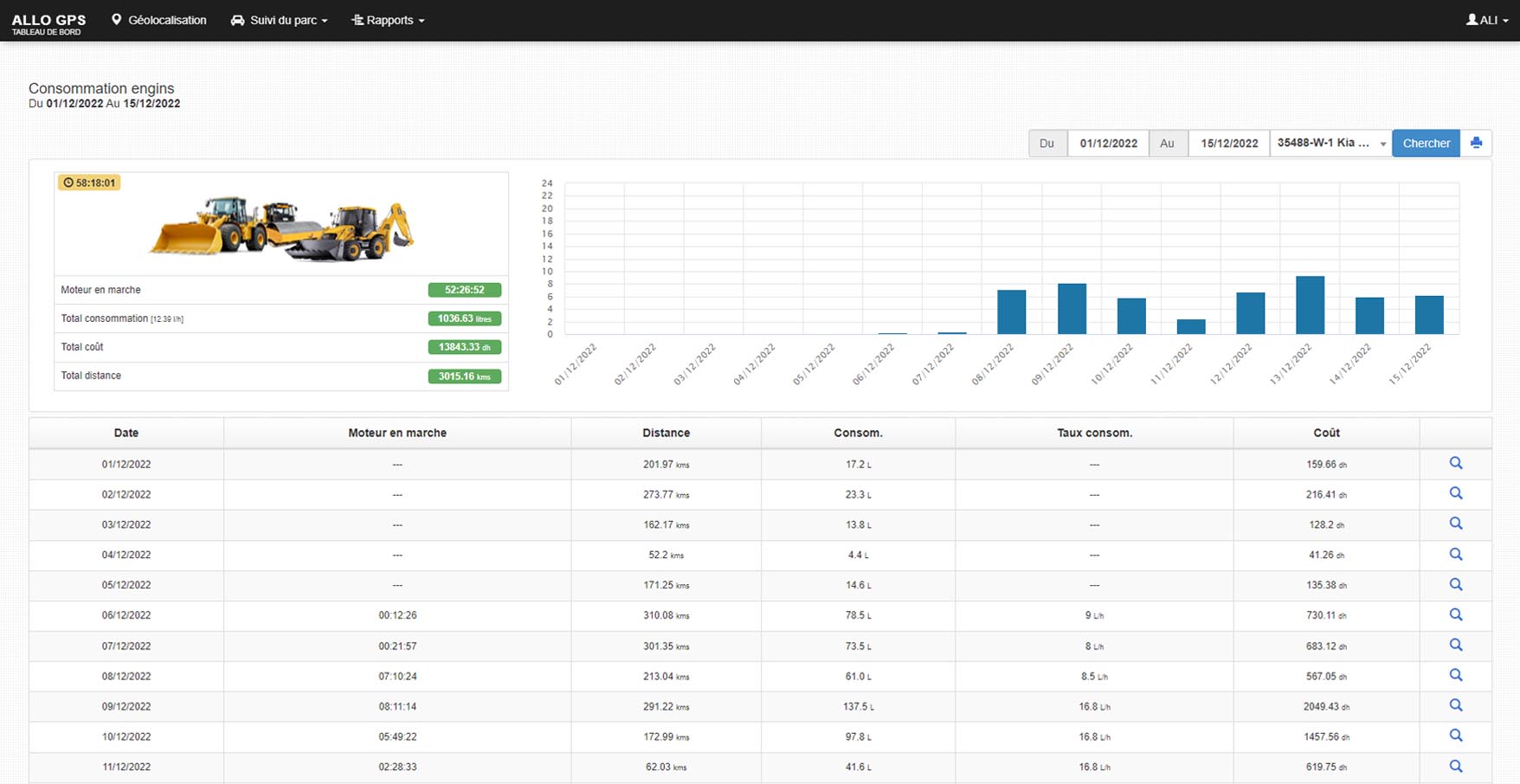
Task: Open details magnifier for 01/12/2022 row
Action: 1456,464
